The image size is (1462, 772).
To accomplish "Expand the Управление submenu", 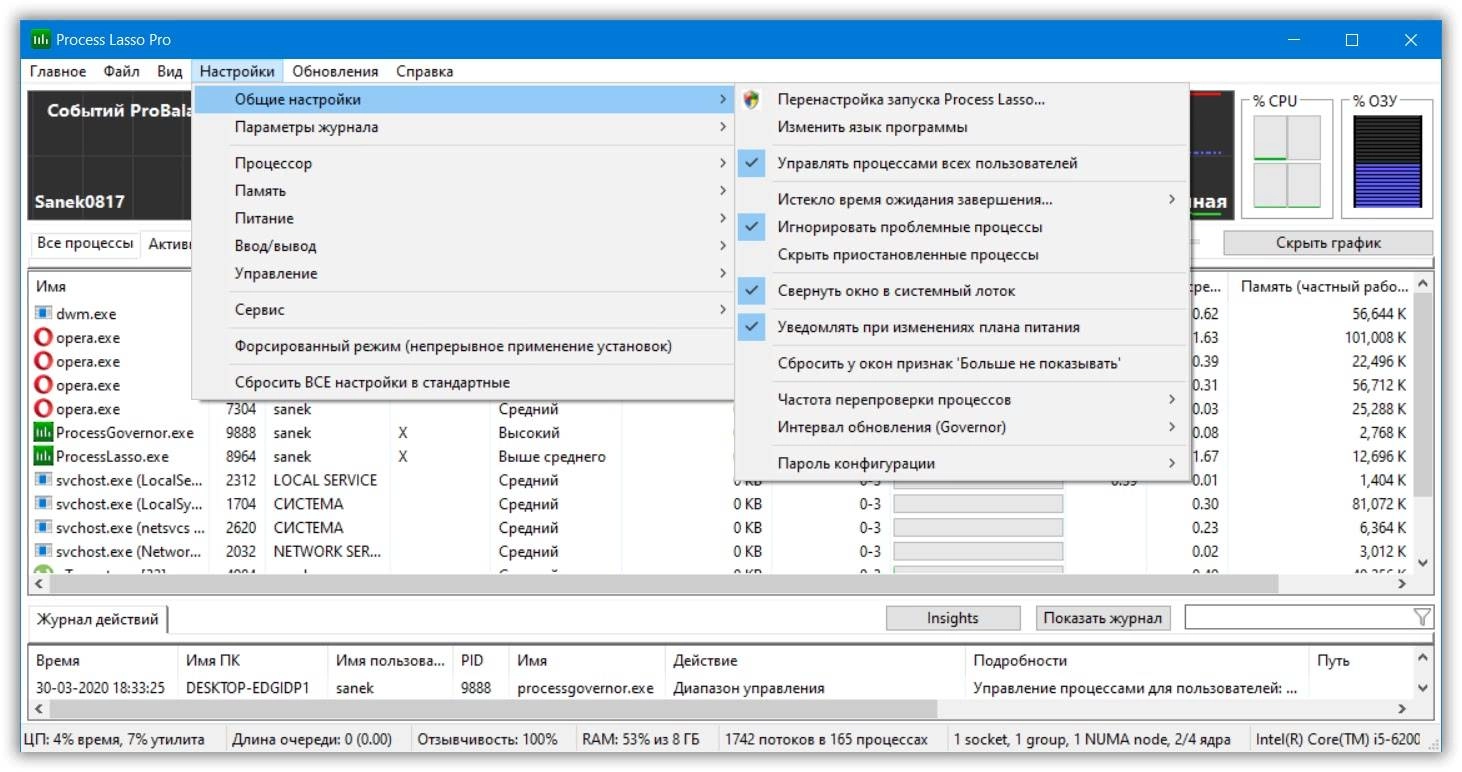I will coord(462,273).
